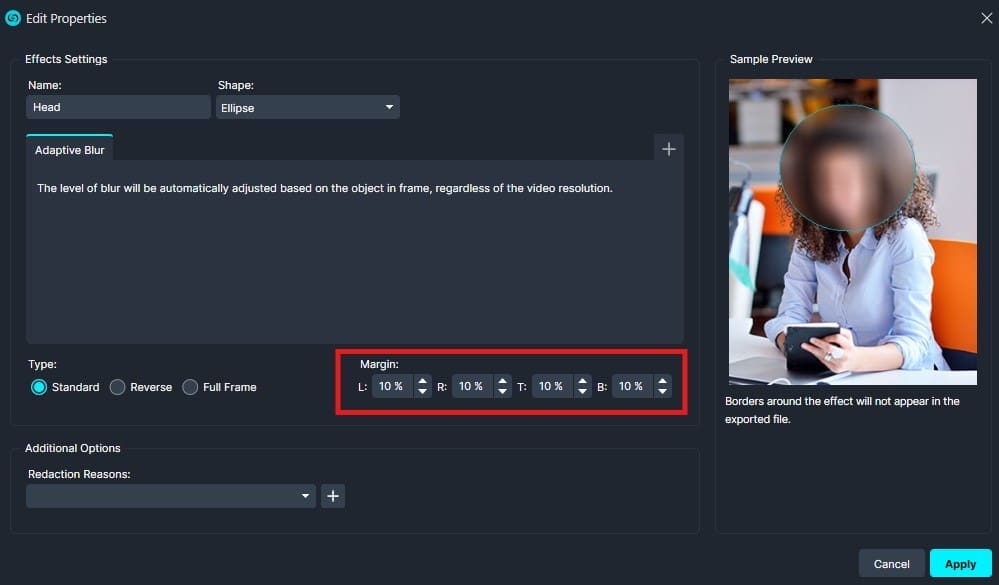This screenshot has width=999, height=585.
Task: Increase right margin with up arrow
Action: tap(502, 381)
